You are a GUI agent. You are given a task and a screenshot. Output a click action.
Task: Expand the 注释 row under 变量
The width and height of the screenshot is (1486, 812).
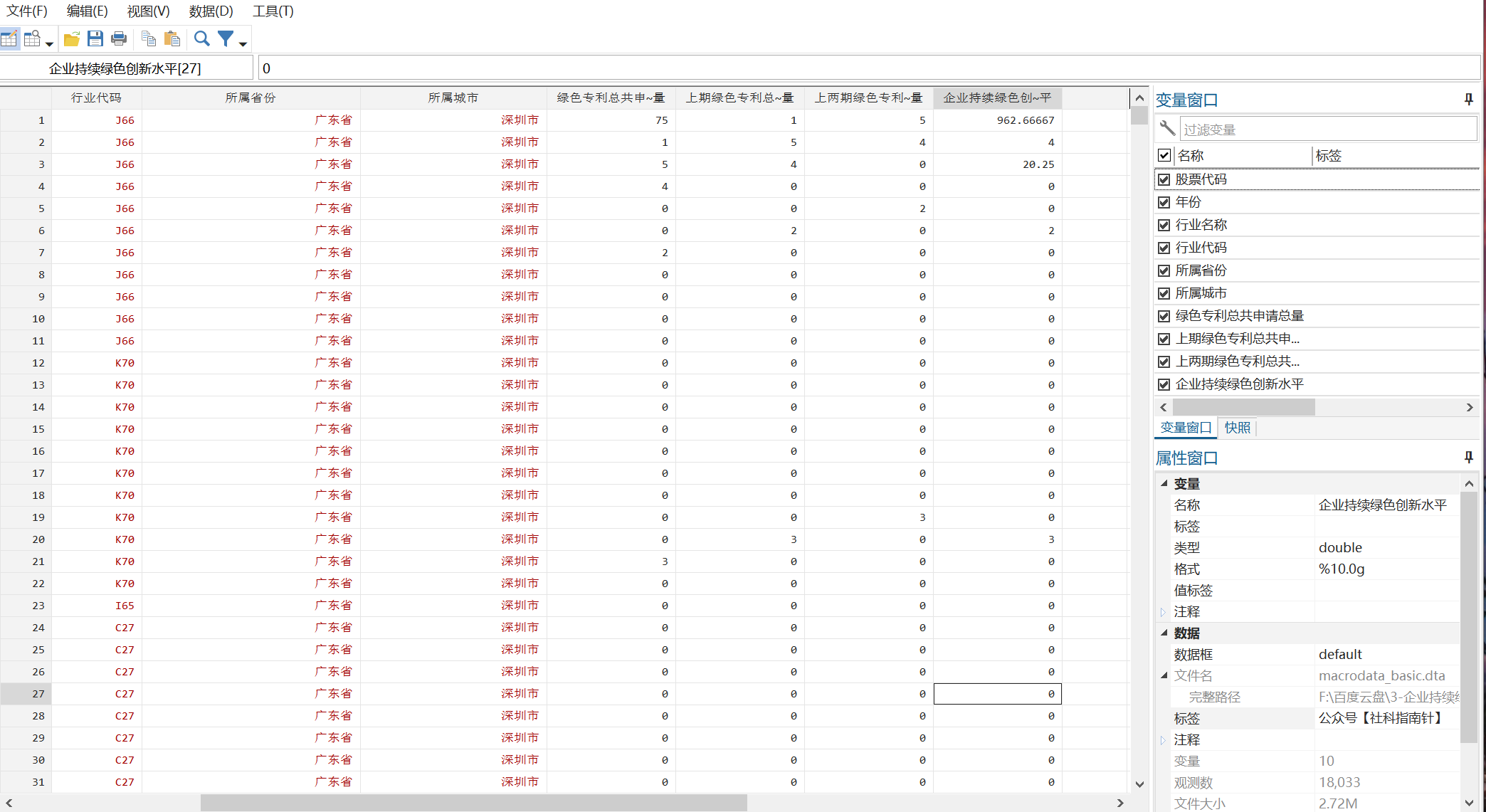pos(1163,612)
